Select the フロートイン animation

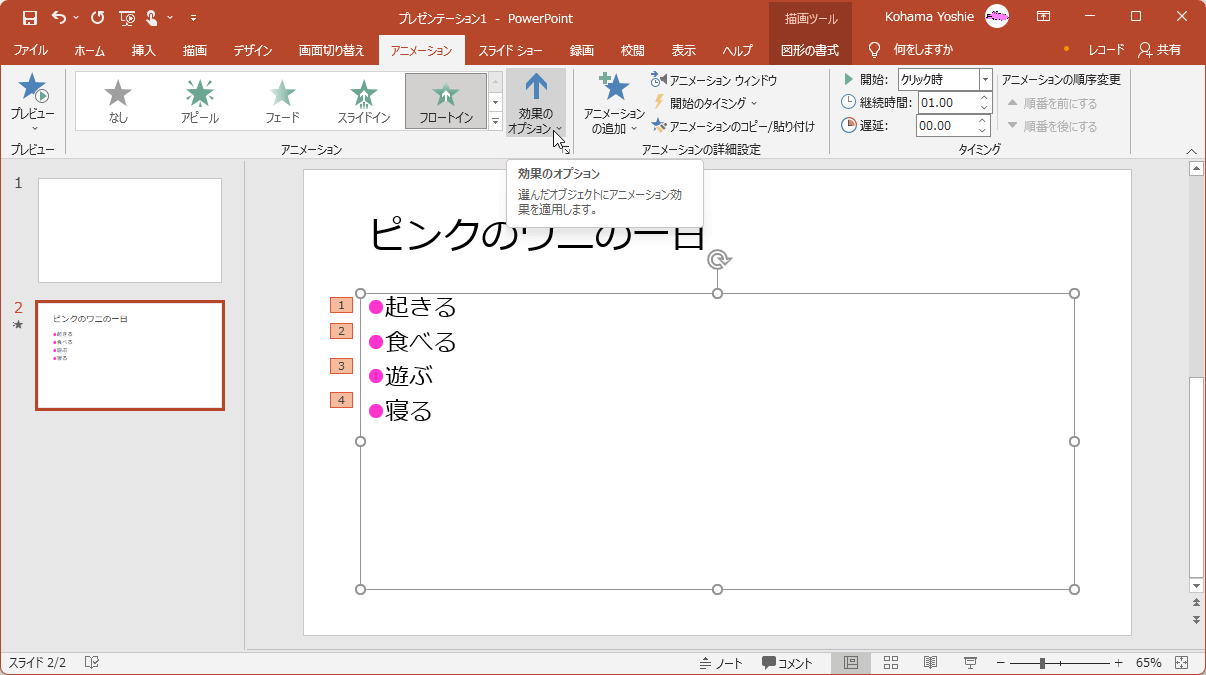coord(445,99)
